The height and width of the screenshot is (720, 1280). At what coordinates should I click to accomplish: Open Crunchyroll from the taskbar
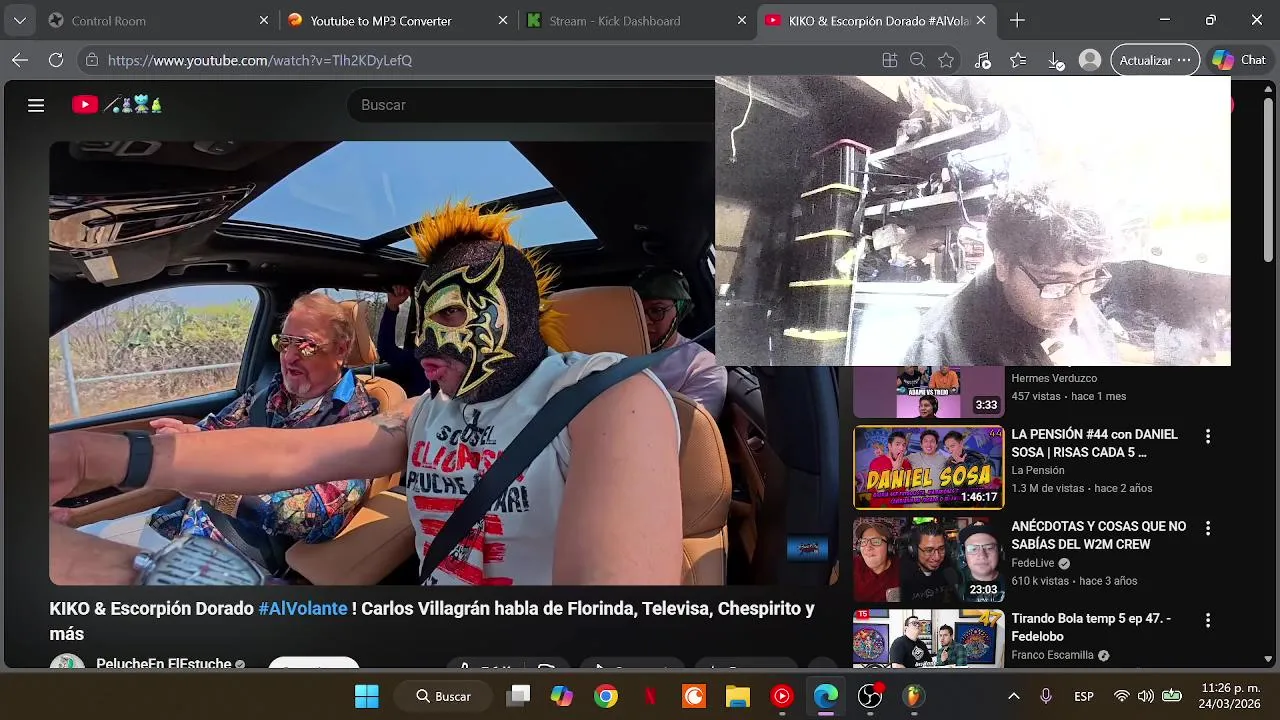(x=694, y=696)
